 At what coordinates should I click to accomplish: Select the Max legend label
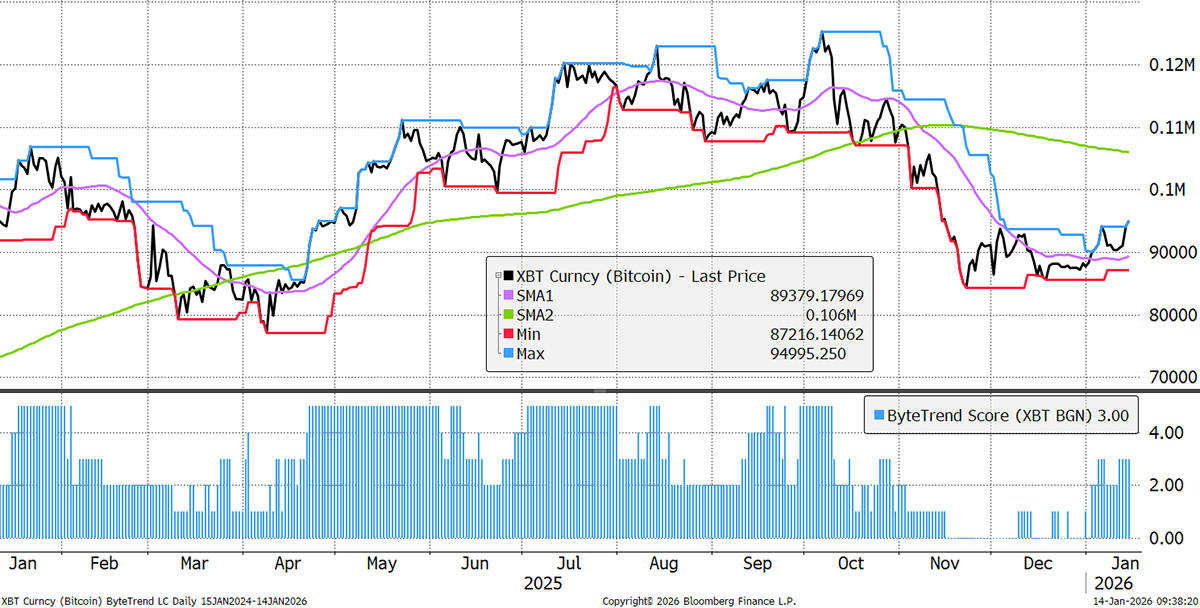coord(533,353)
